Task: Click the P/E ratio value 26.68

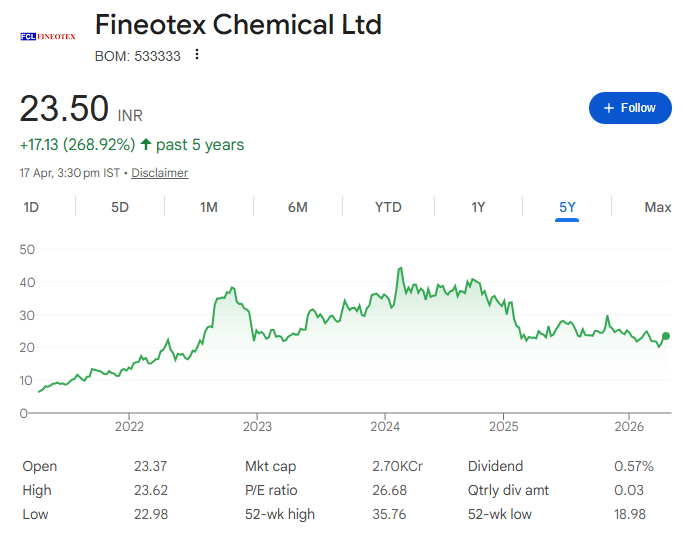Action: (388, 490)
